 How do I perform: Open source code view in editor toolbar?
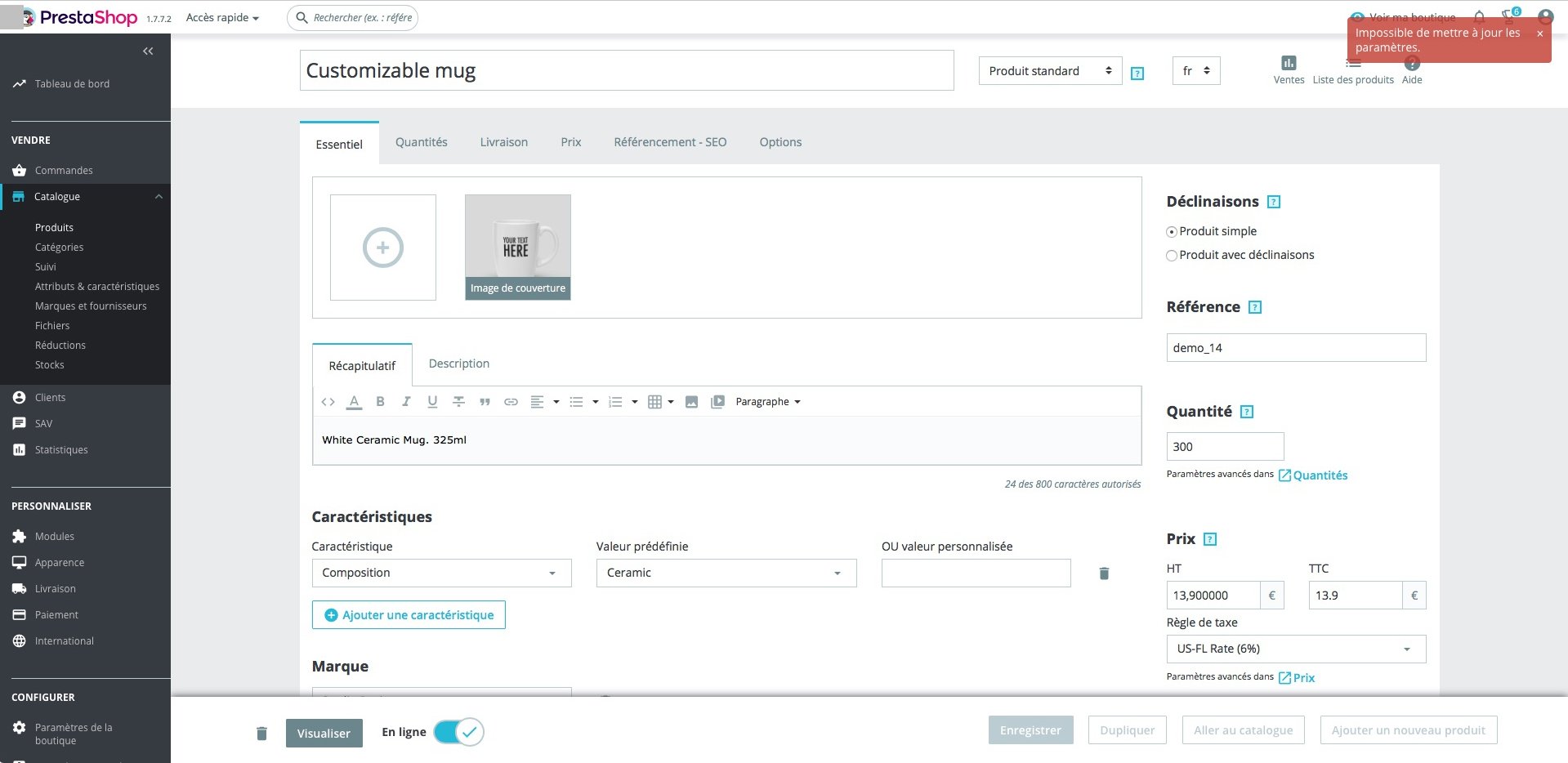click(328, 402)
